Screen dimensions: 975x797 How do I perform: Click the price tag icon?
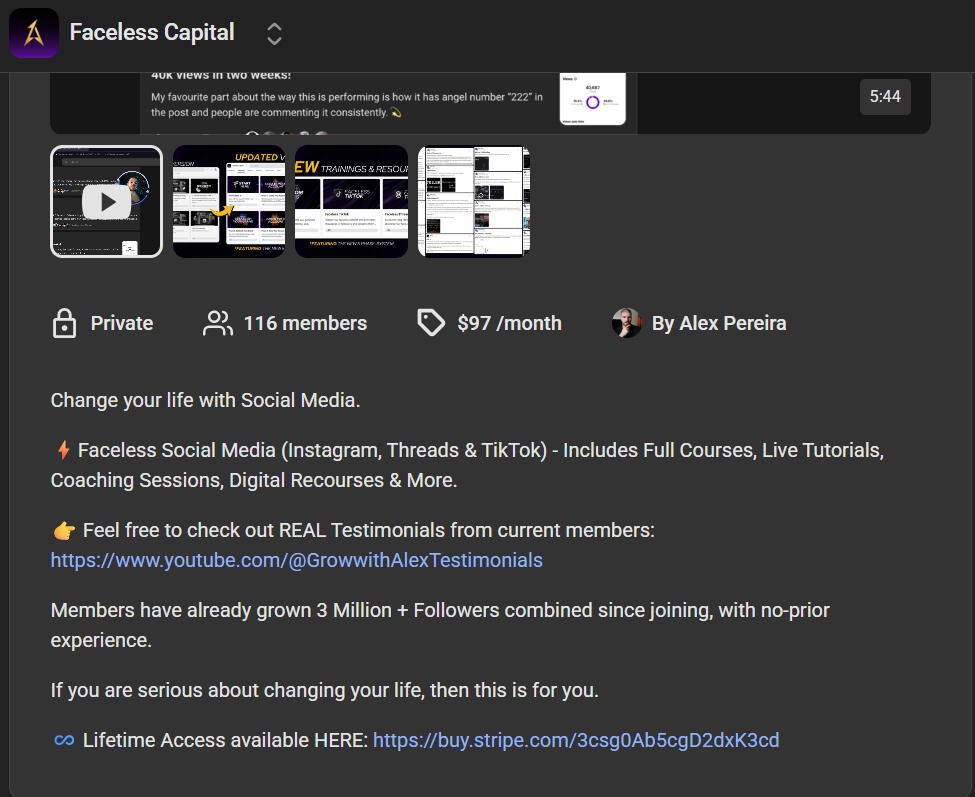(431, 323)
